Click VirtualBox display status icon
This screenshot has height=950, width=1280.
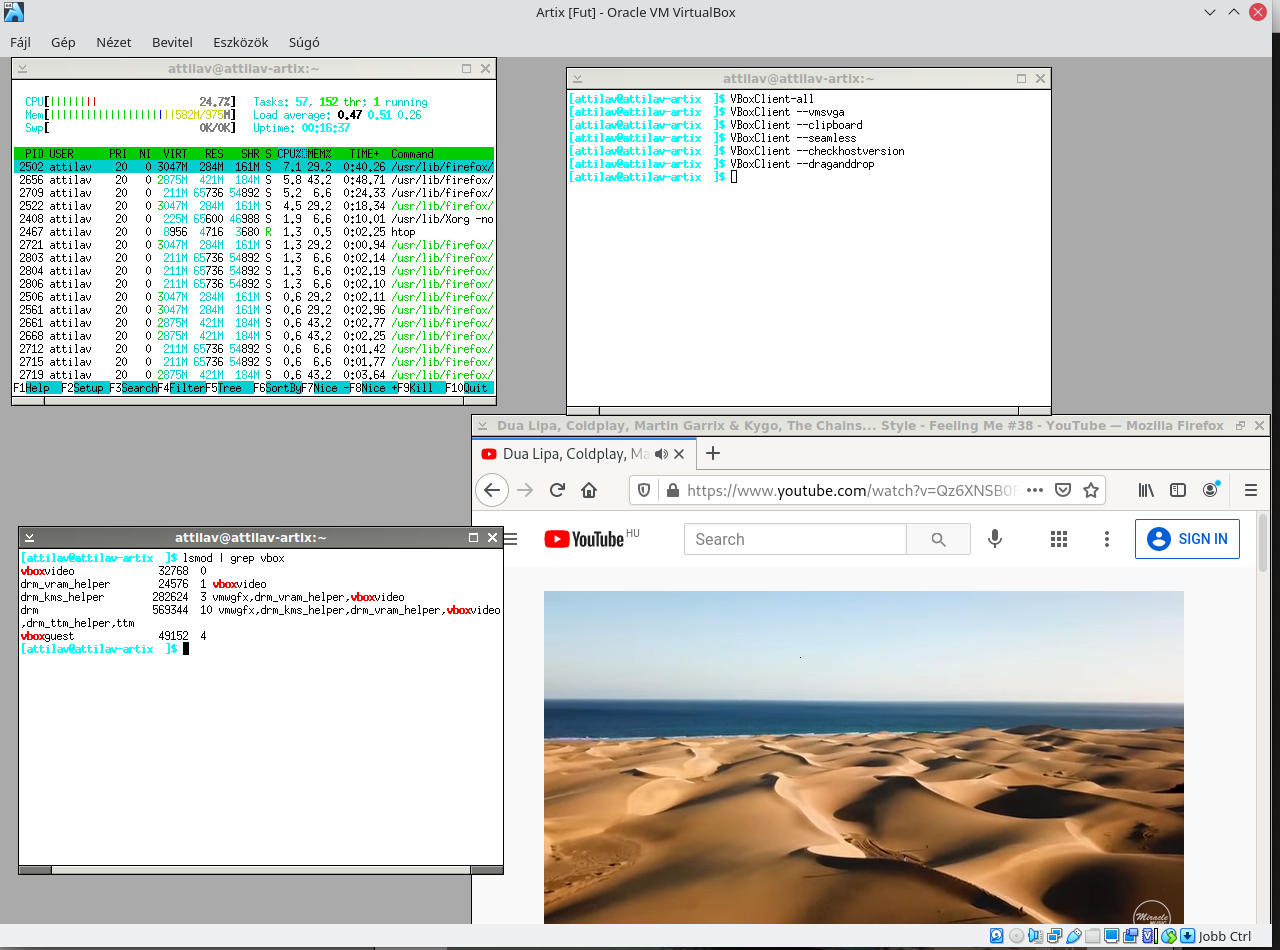(x=1111, y=936)
